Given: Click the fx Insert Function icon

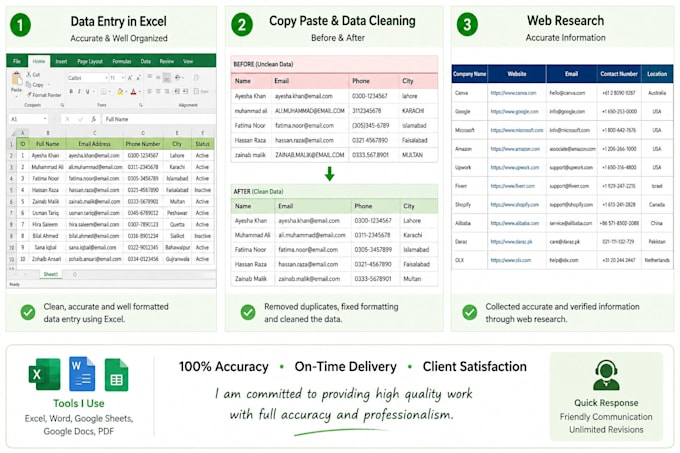Looking at the screenshot, I should [93, 119].
